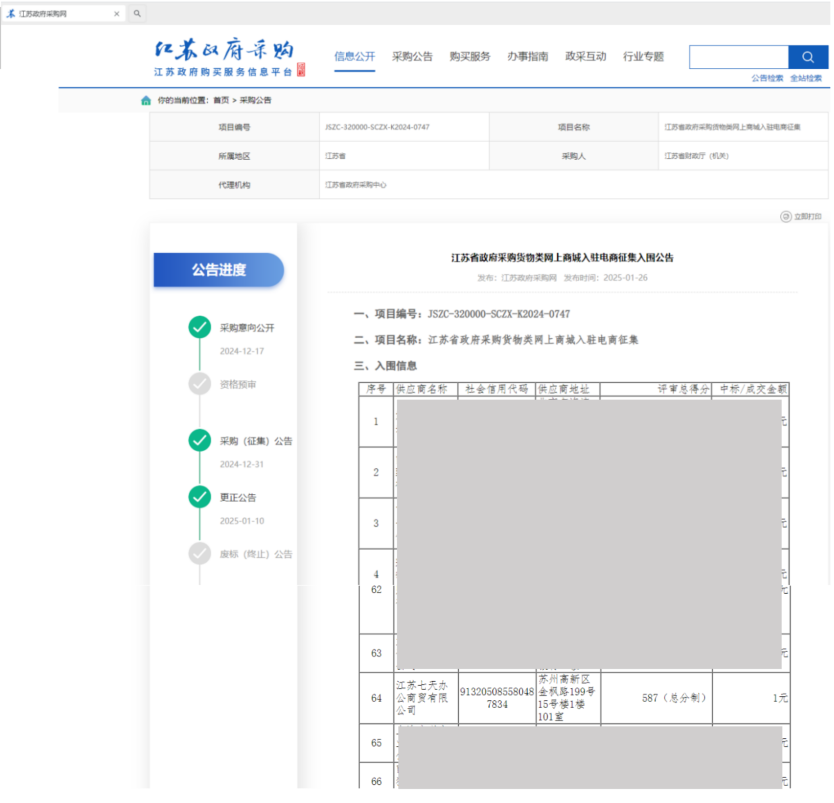Viewport: 834px width, 803px height.
Task: Click the date 2024-12-17 in progress timeline
Action: tap(242, 352)
